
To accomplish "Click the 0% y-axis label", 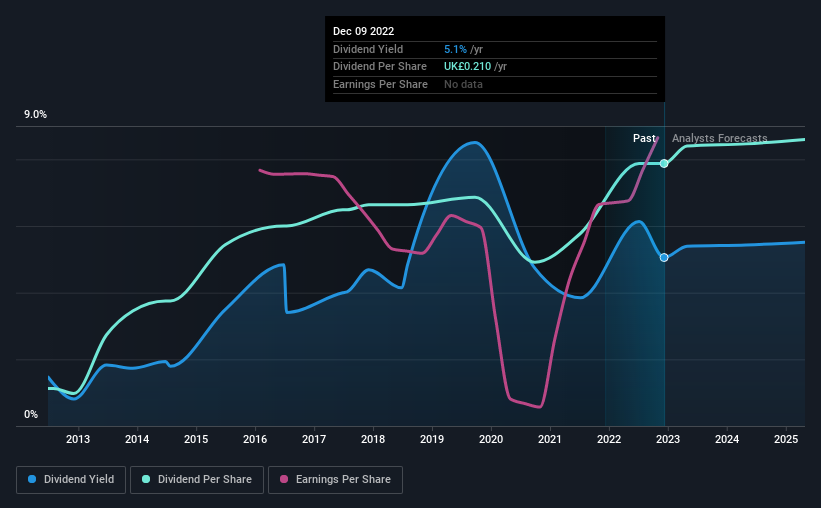I will point(31,415).
